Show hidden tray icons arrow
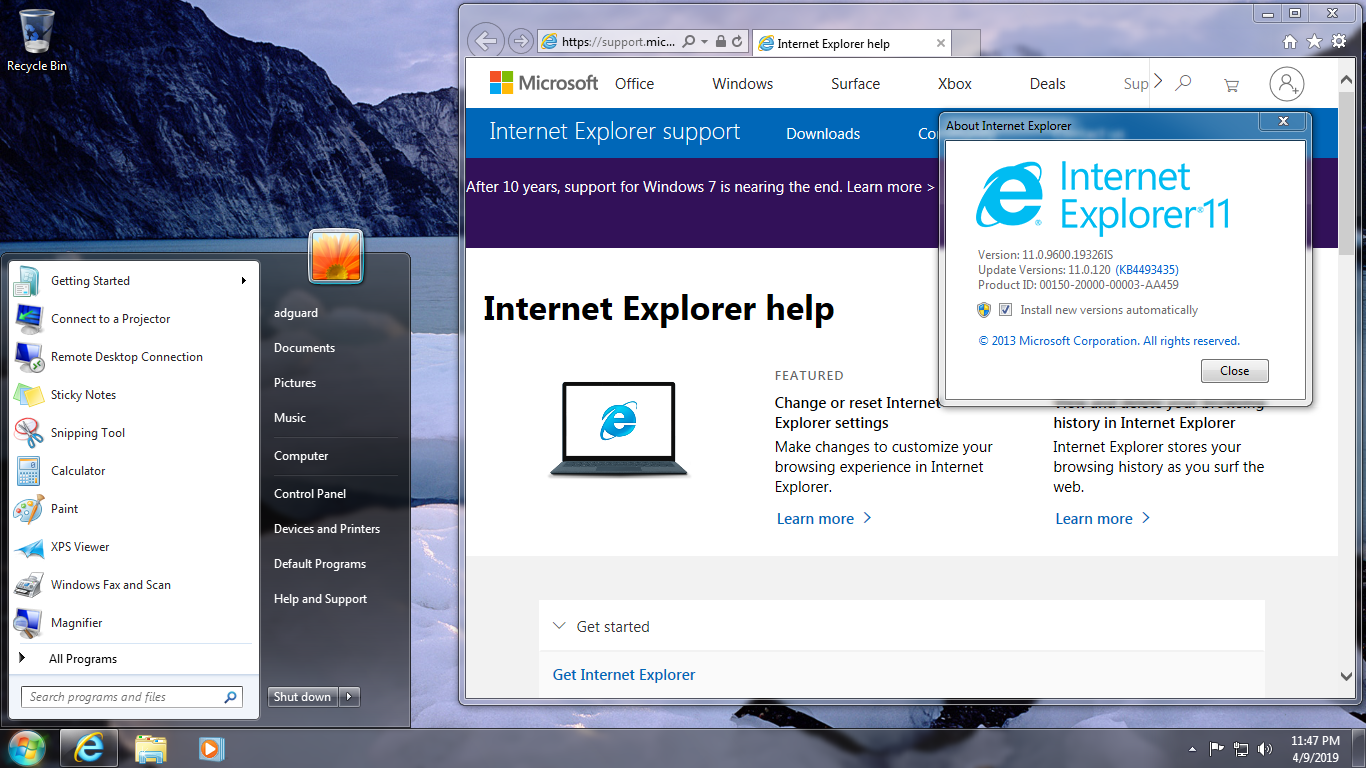The width and height of the screenshot is (1366, 768). 1192,749
